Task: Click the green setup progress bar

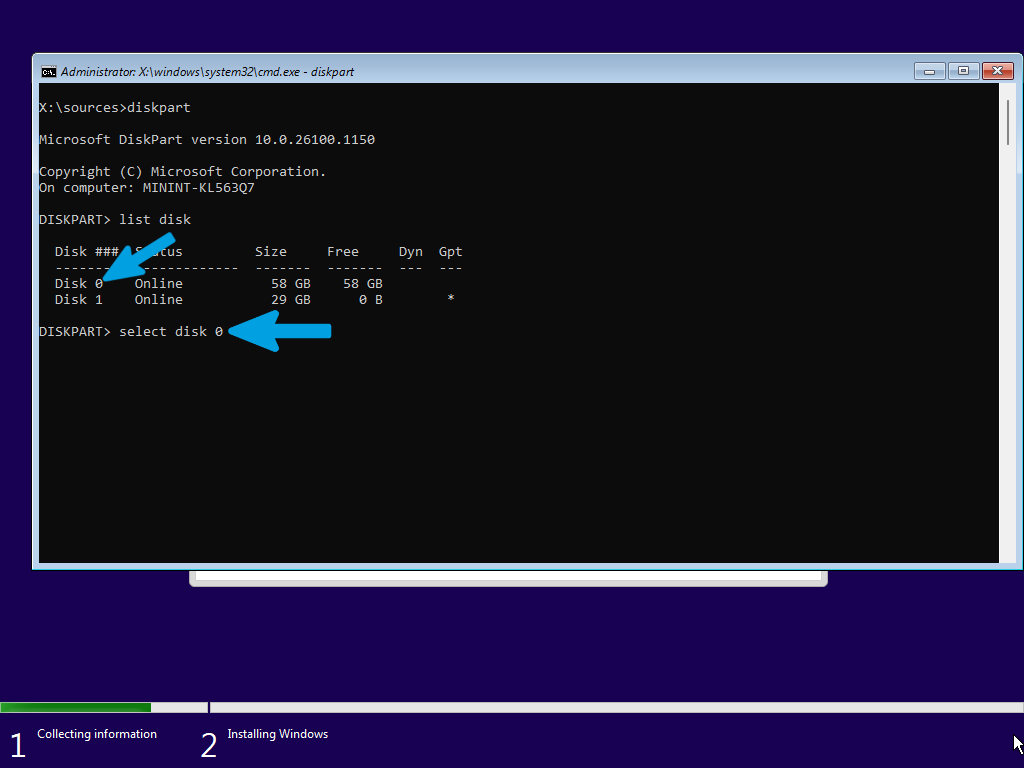Action: click(76, 707)
